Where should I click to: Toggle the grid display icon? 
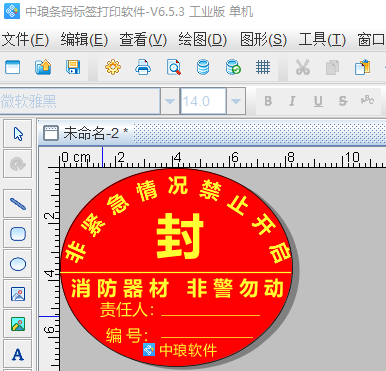[263, 67]
